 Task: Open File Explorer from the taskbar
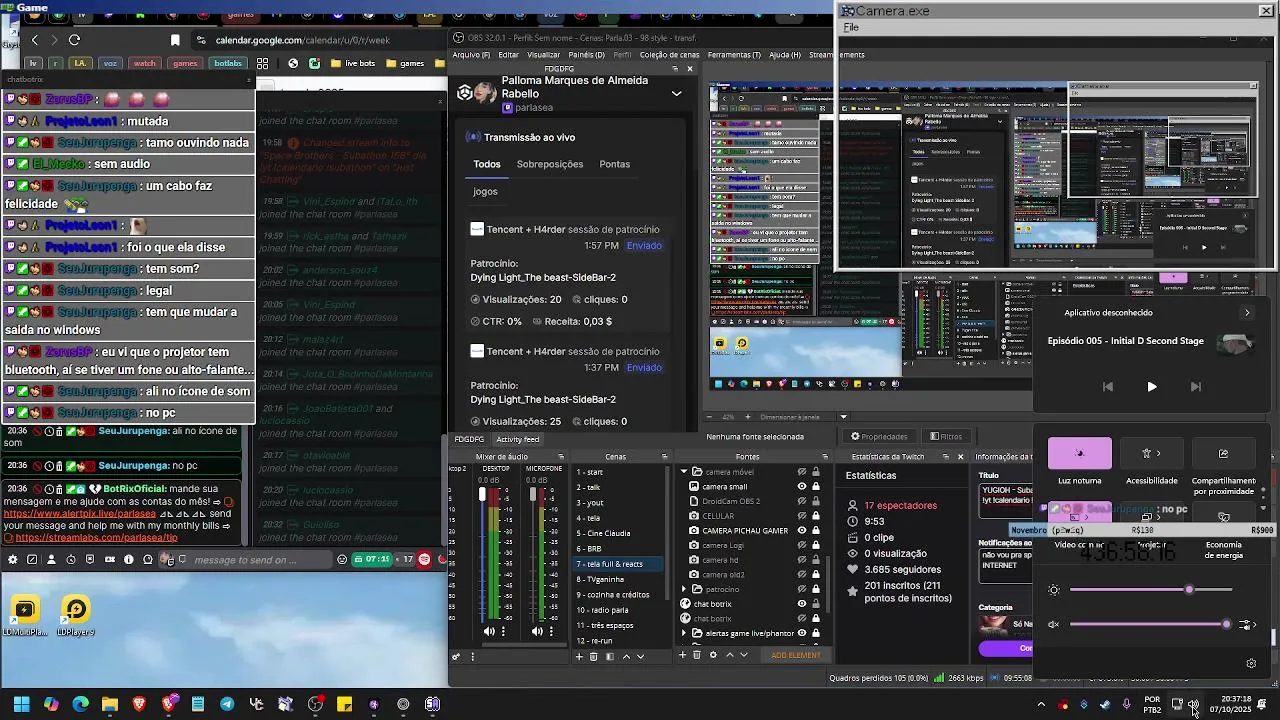pos(110,704)
